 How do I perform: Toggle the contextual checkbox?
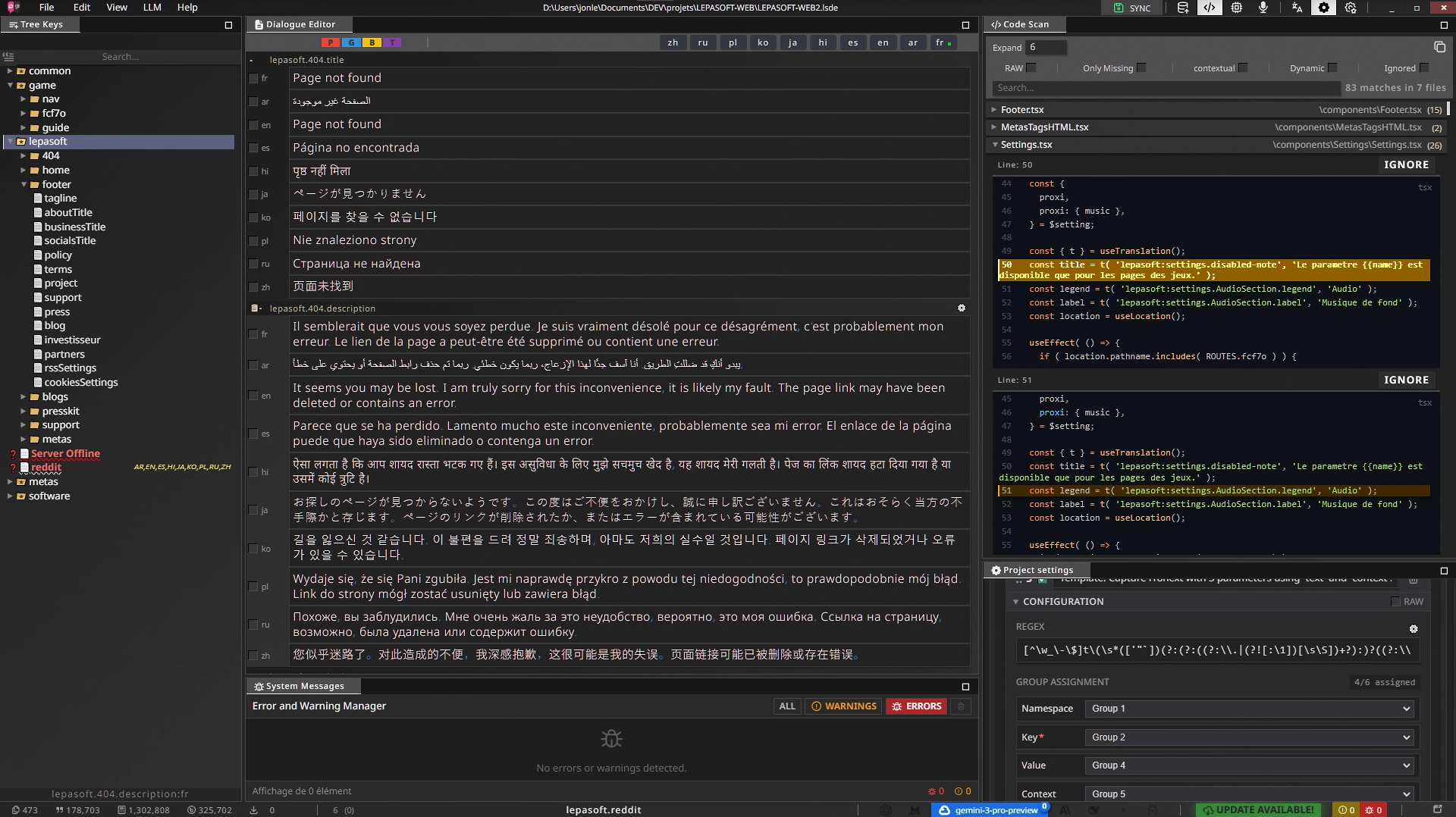[1243, 67]
